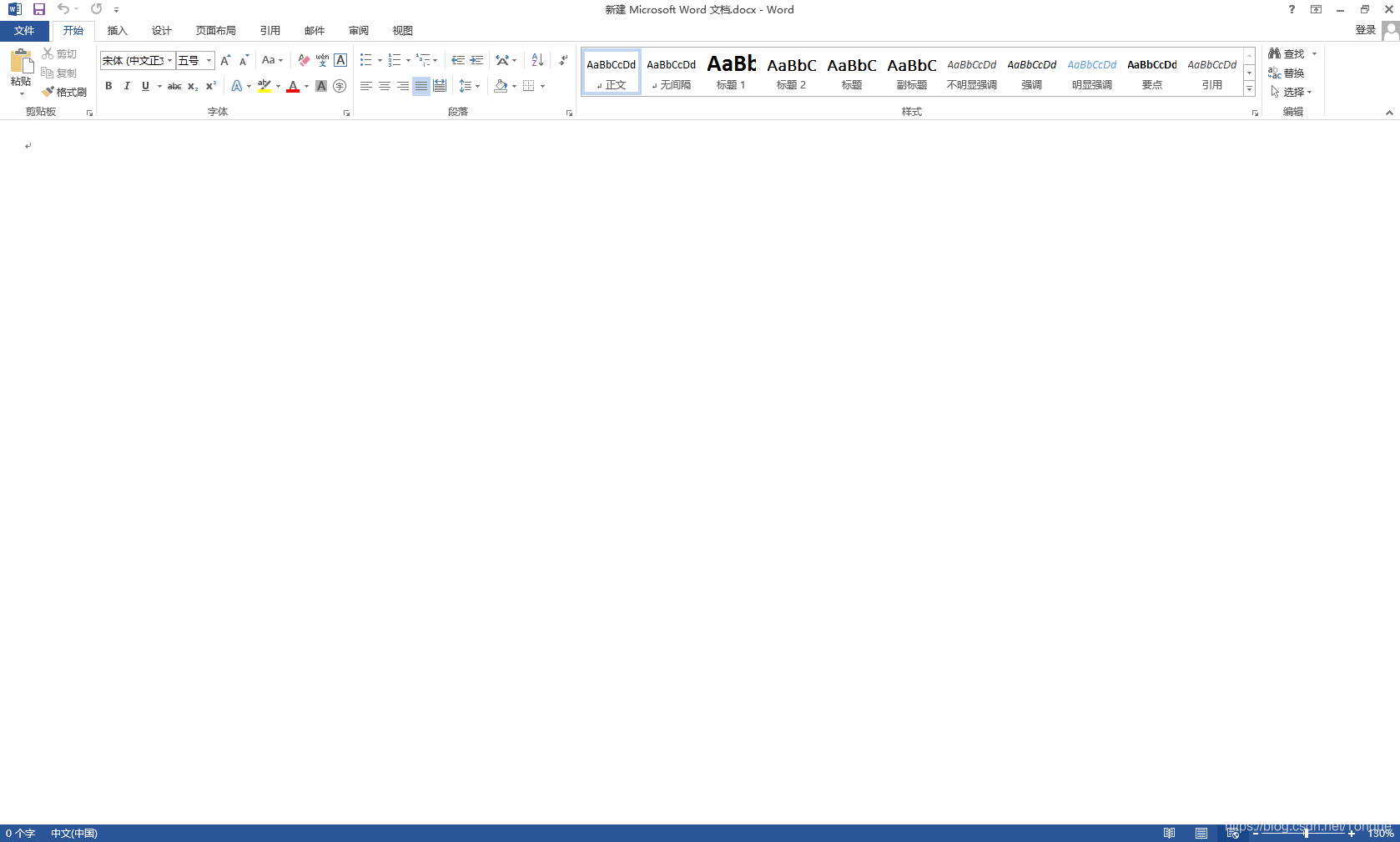
Task: Apply the Heading 1 (标题 1) style
Action: tap(731, 72)
